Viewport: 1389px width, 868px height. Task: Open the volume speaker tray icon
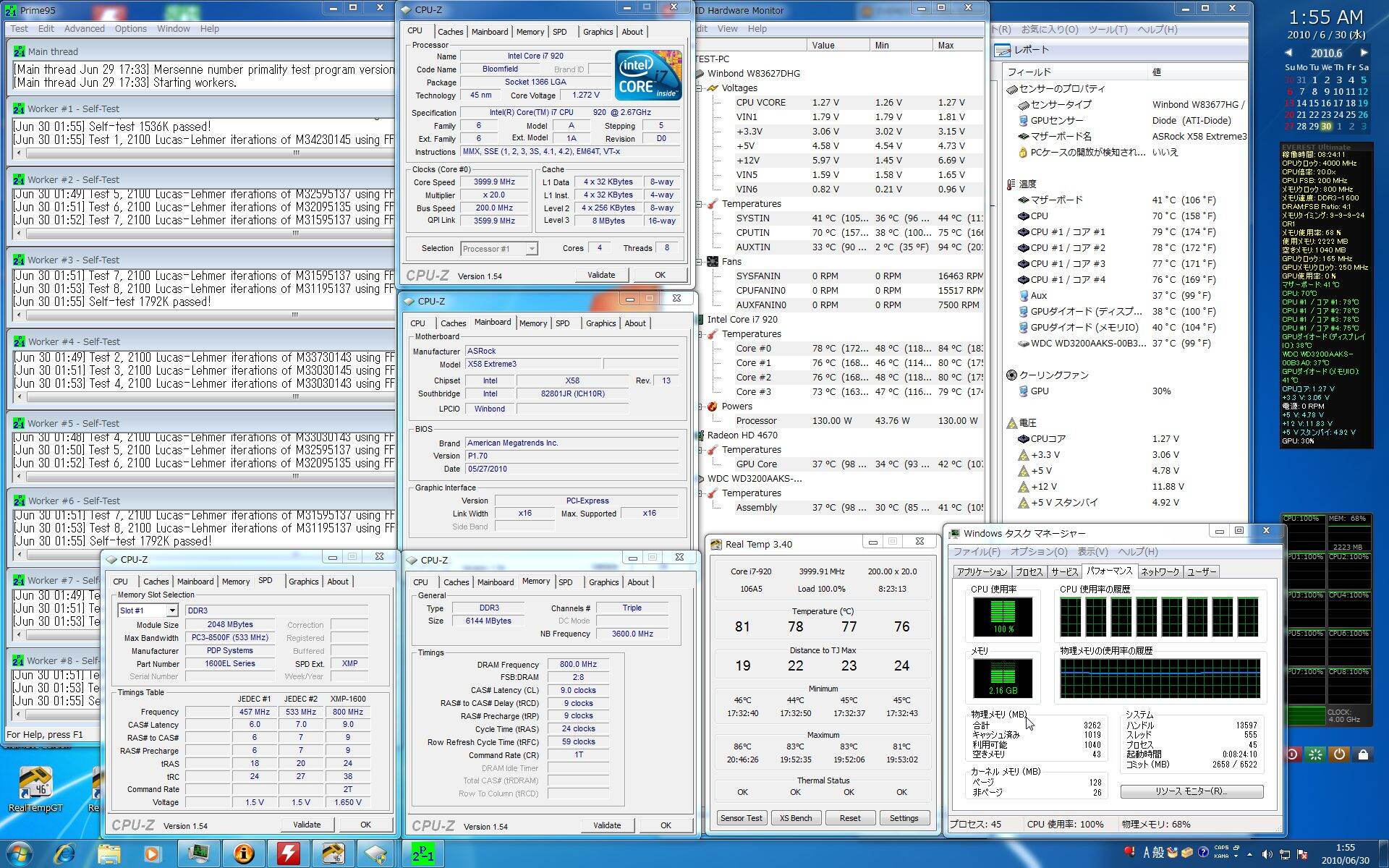[x=1267, y=854]
